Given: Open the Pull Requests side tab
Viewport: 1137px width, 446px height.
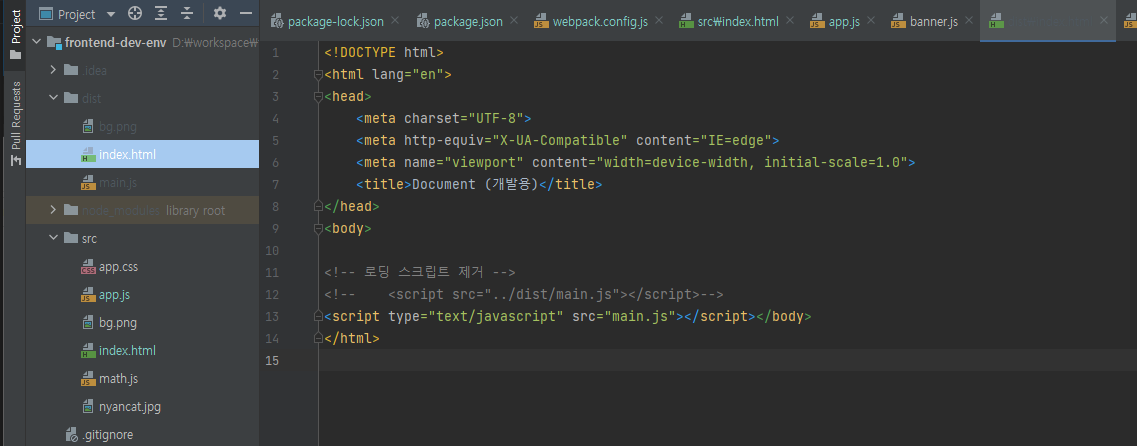Looking at the screenshot, I should pyautogui.click(x=15, y=124).
